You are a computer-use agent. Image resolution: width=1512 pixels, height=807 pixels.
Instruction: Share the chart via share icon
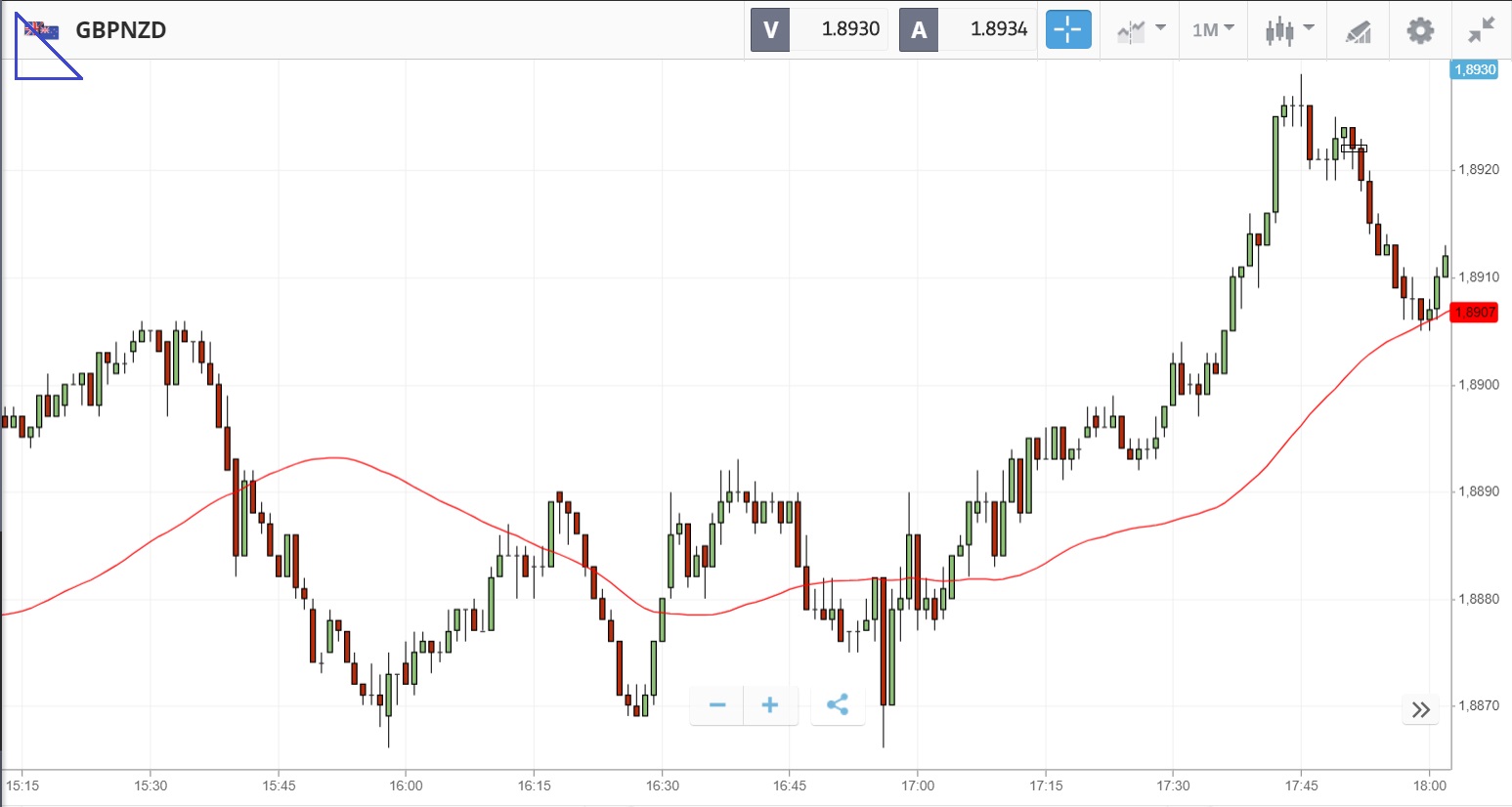pos(838,705)
